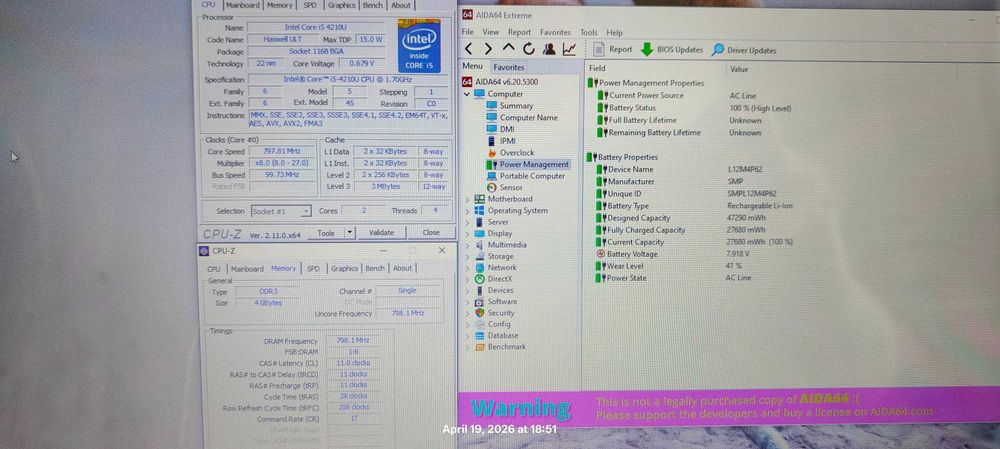Switch to SPD tab in lower CPU-Z

[x=313, y=269]
